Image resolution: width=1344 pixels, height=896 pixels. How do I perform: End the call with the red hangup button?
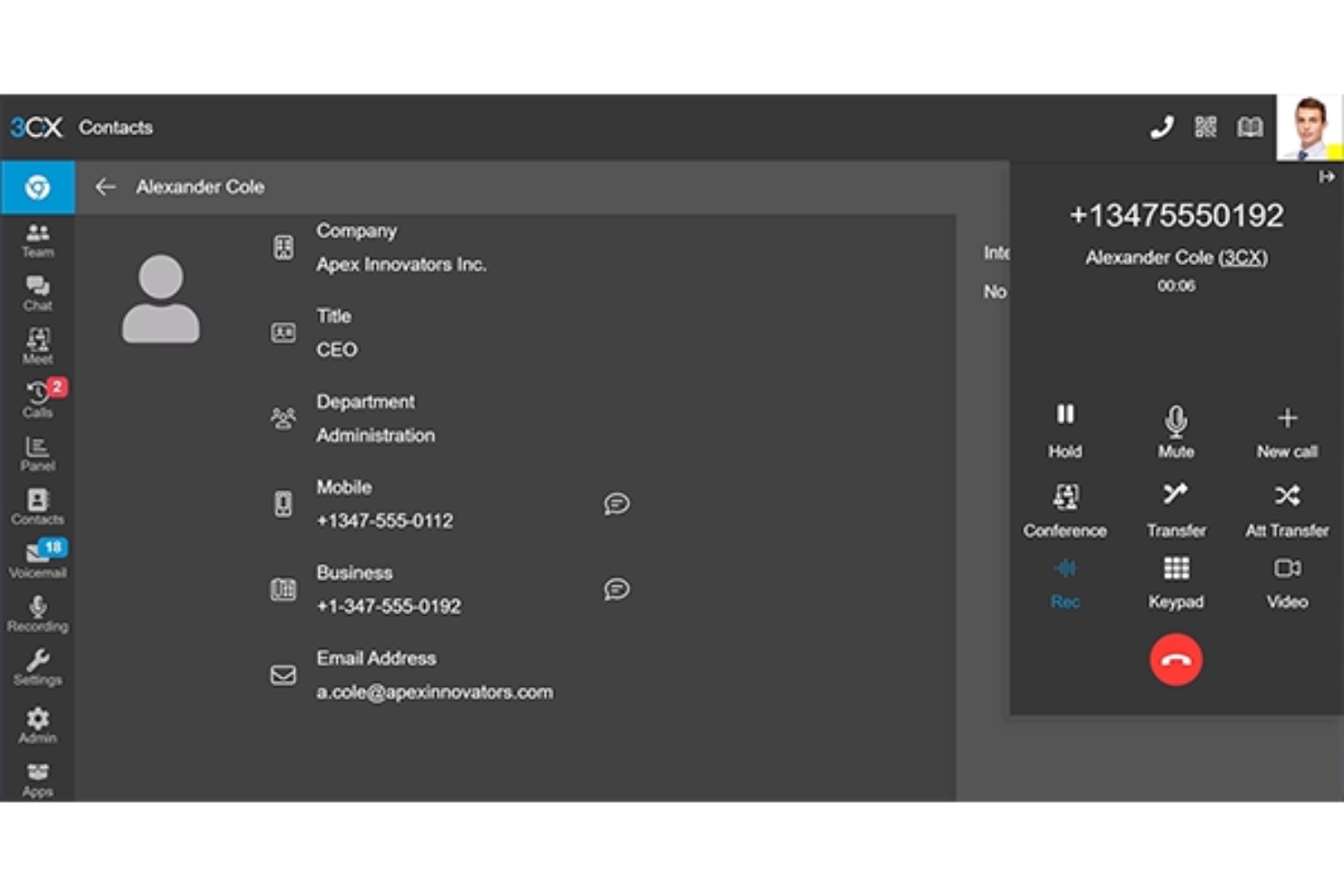[1176, 659]
